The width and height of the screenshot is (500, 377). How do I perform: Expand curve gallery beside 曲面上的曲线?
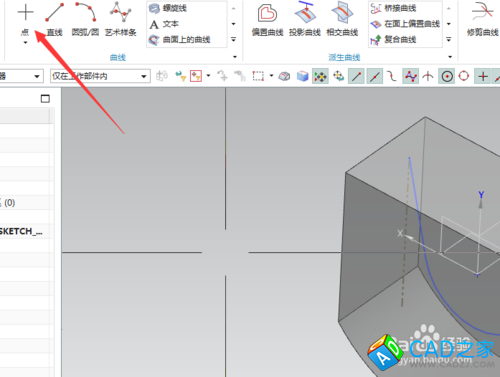coord(234,39)
